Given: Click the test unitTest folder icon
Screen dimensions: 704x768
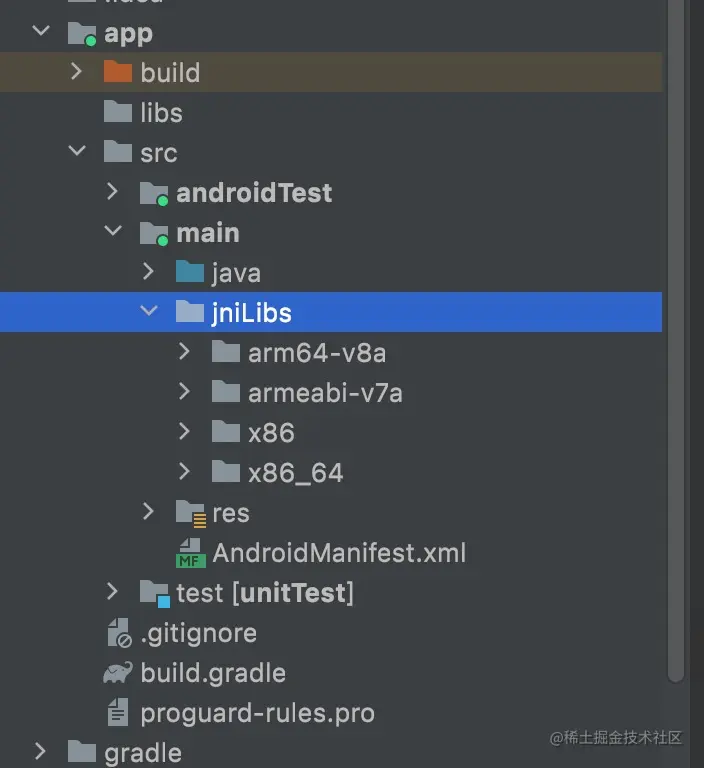Looking at the screenshot, I should click(154, 593).
